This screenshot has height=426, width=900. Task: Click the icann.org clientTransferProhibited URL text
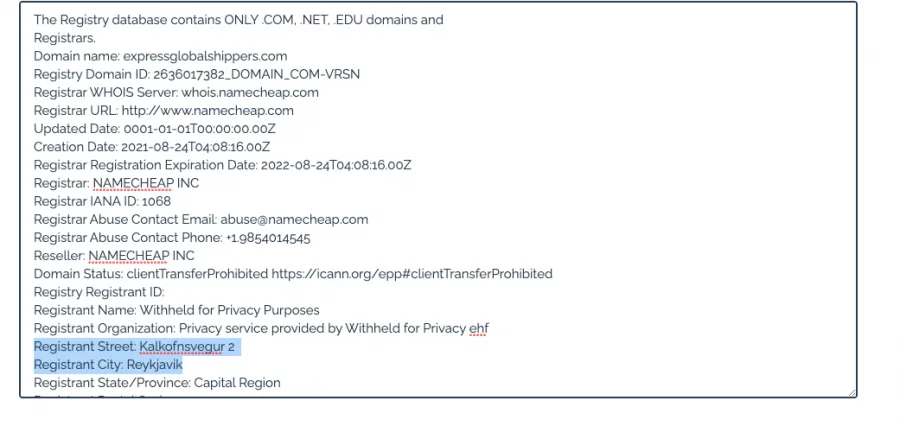[412, 274]
